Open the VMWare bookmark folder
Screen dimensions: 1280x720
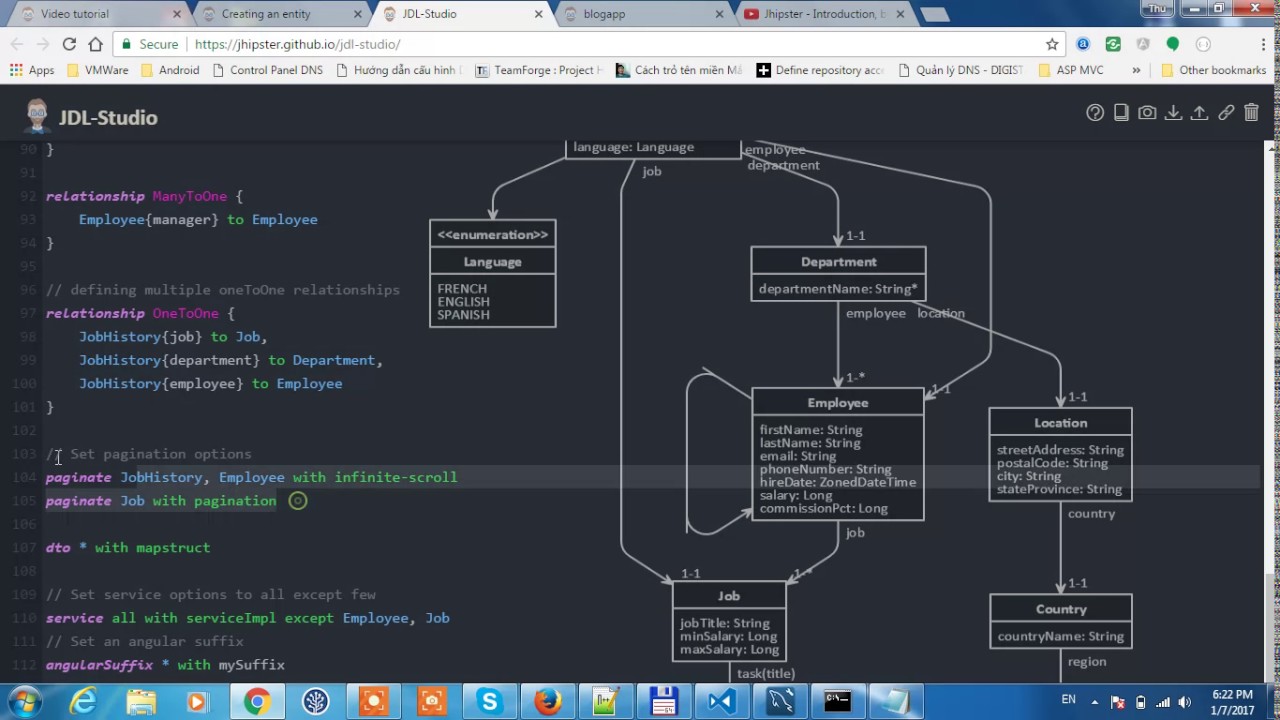pyautogui.click(x=97, y=70)
